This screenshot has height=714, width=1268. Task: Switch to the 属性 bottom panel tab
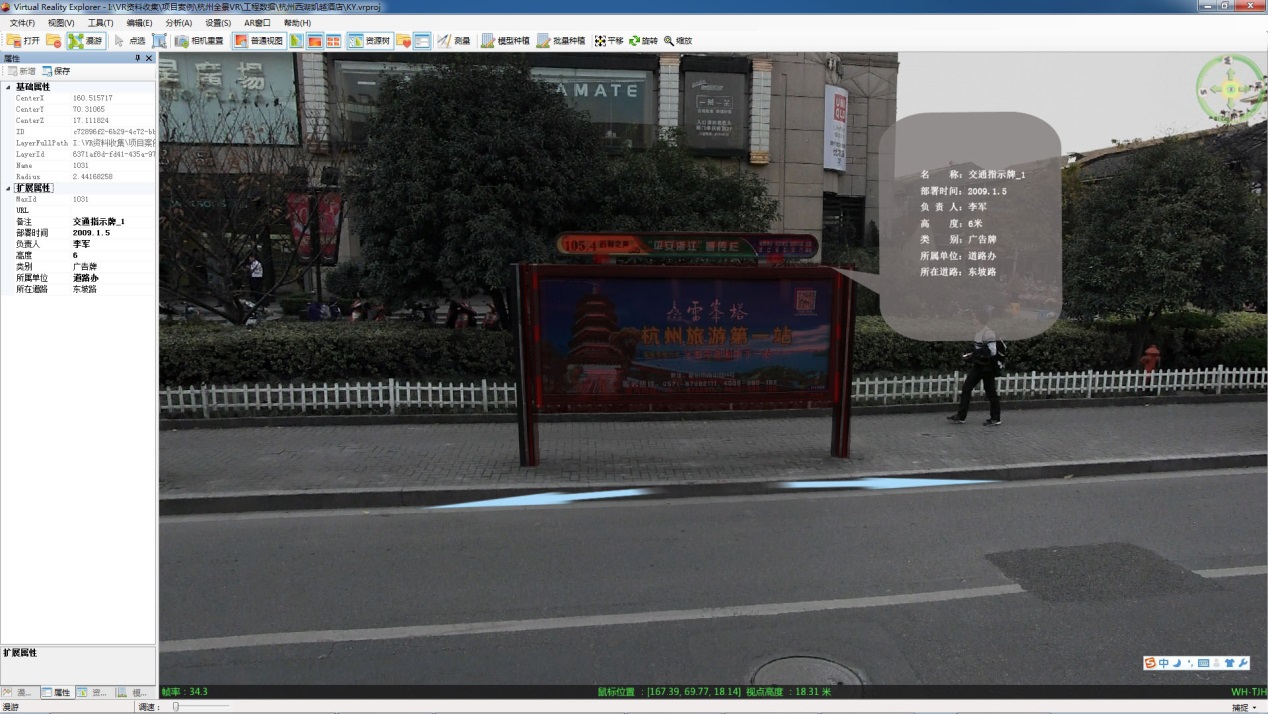56,692
